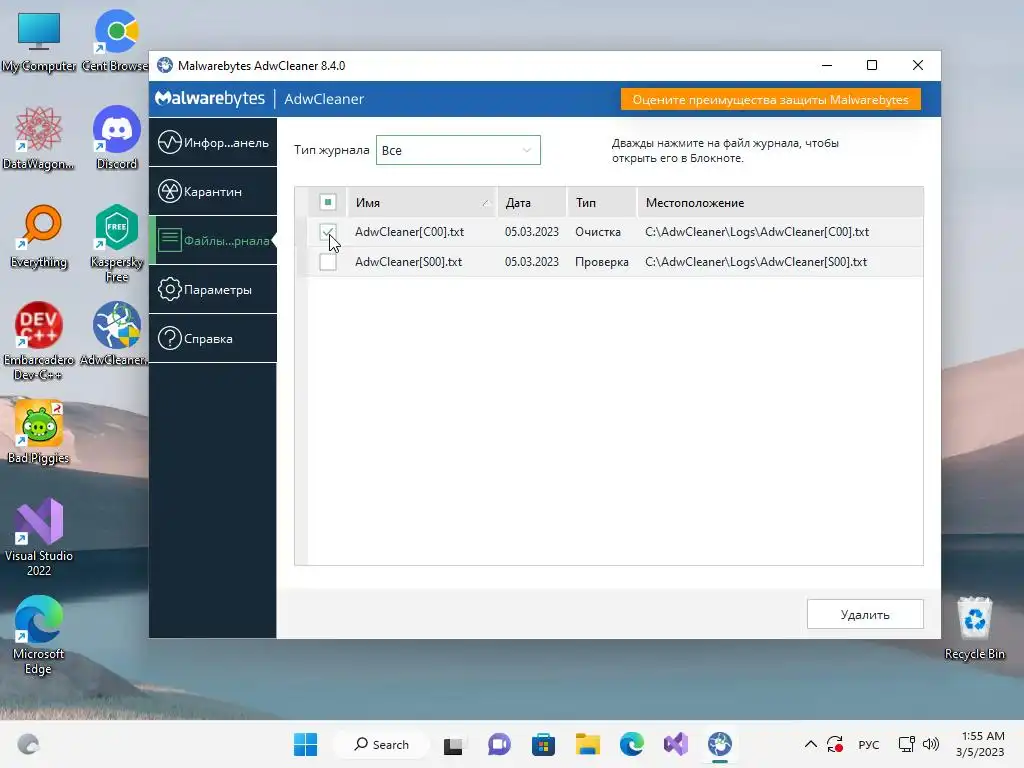1024x768 pixels.
Task: Open DataWagon desktop shortcut
Action: coord(39,139)
